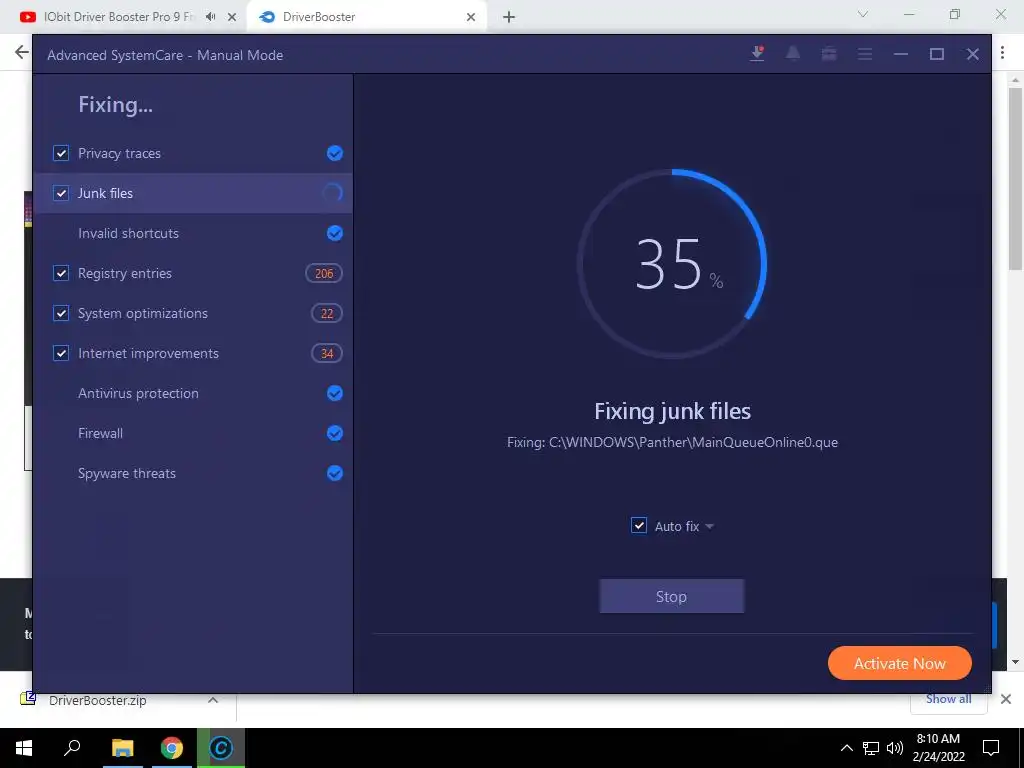1024x768 pixels.
Task: Switch to the IObit Driver Booster YouTube tab
Action: click(x=118, y=17)
